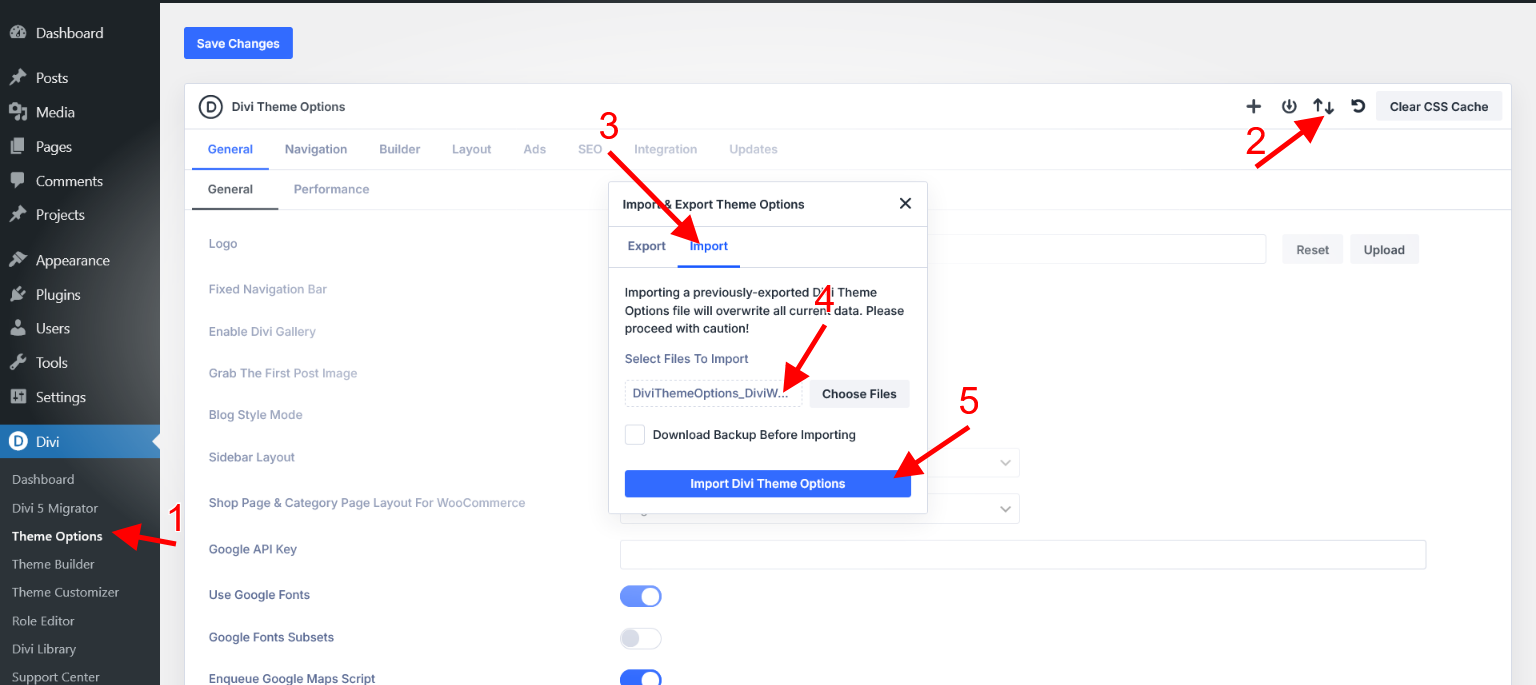
Task: Toggle Use Google Fonts switch
Action: 641,596
